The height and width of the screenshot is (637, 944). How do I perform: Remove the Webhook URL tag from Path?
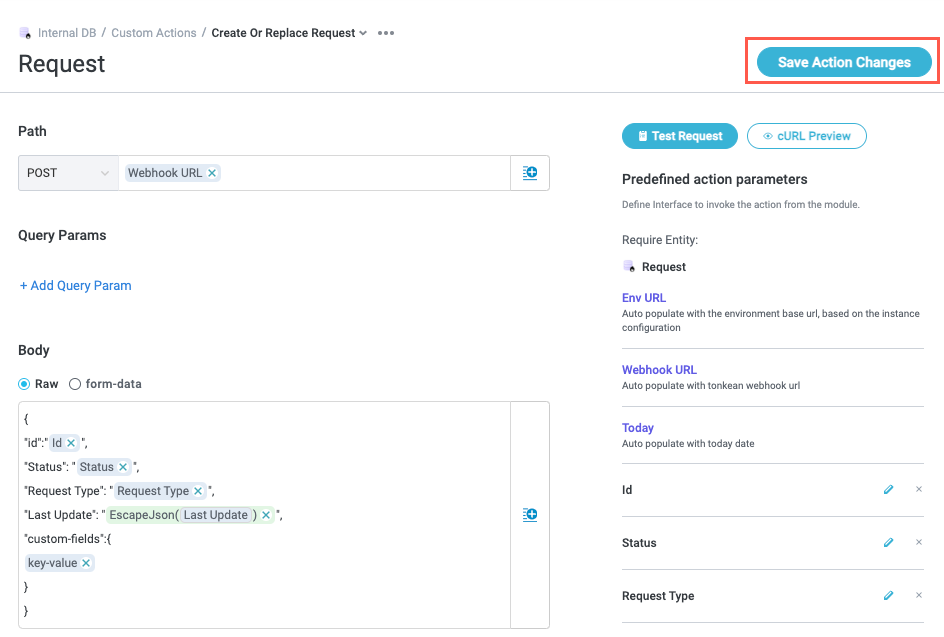[213, 173]
